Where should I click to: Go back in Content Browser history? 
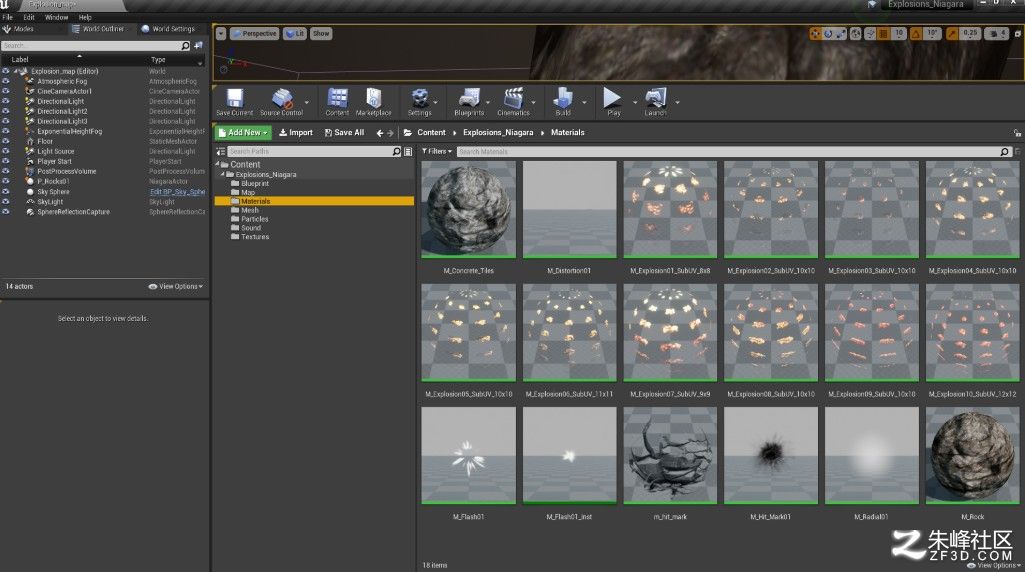tap(380, 133)
